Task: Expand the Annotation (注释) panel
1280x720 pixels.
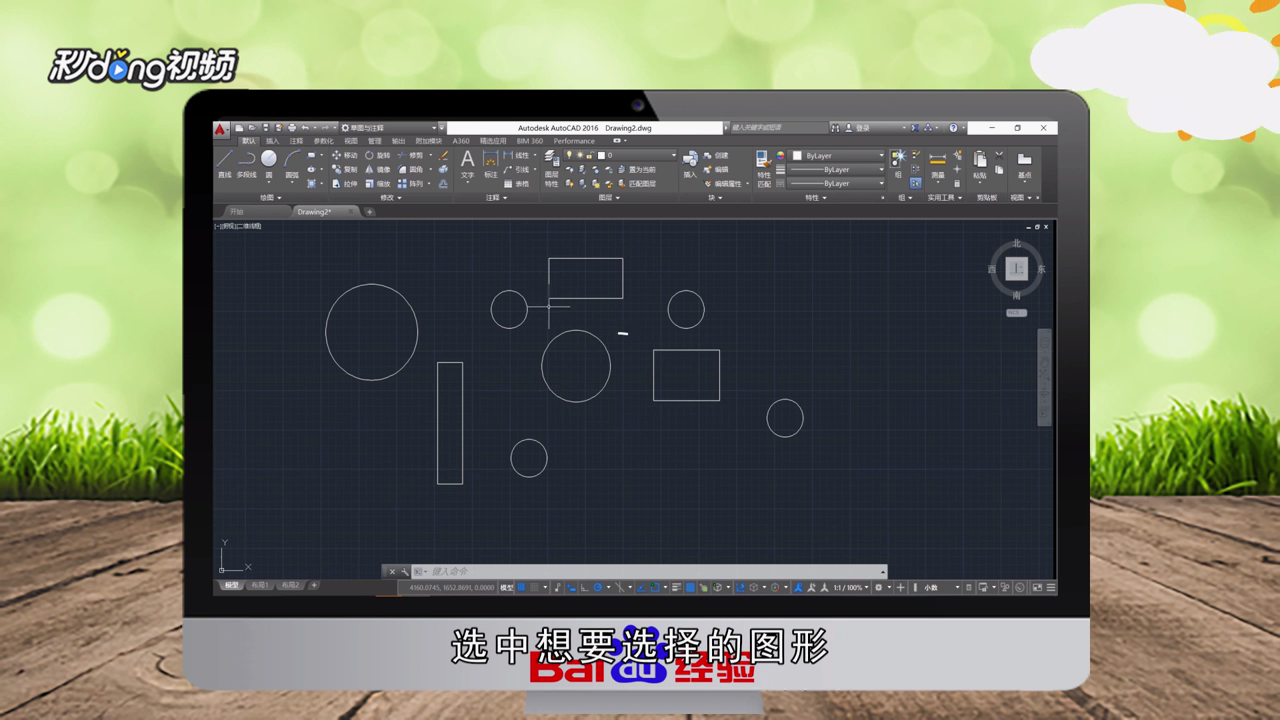Action: pos(496,197)
